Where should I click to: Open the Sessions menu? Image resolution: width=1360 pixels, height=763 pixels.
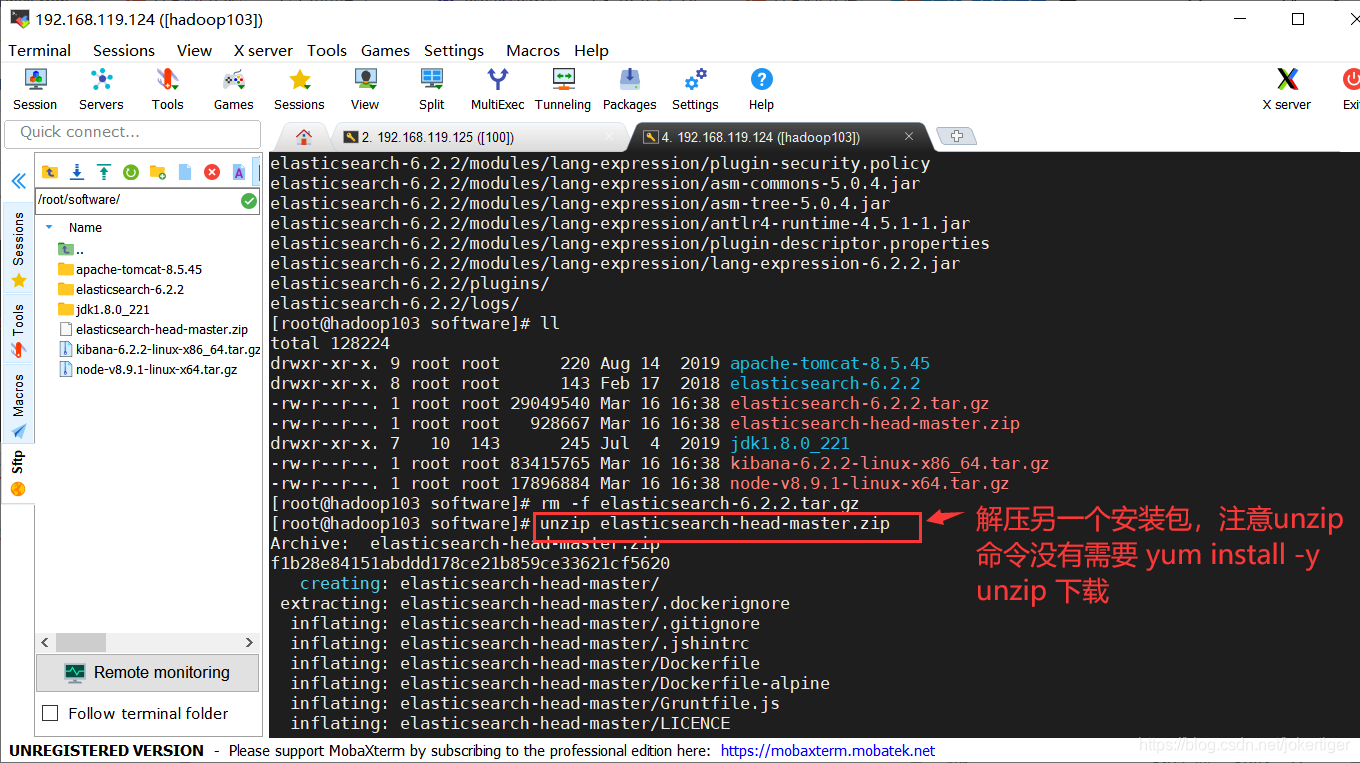124,50
